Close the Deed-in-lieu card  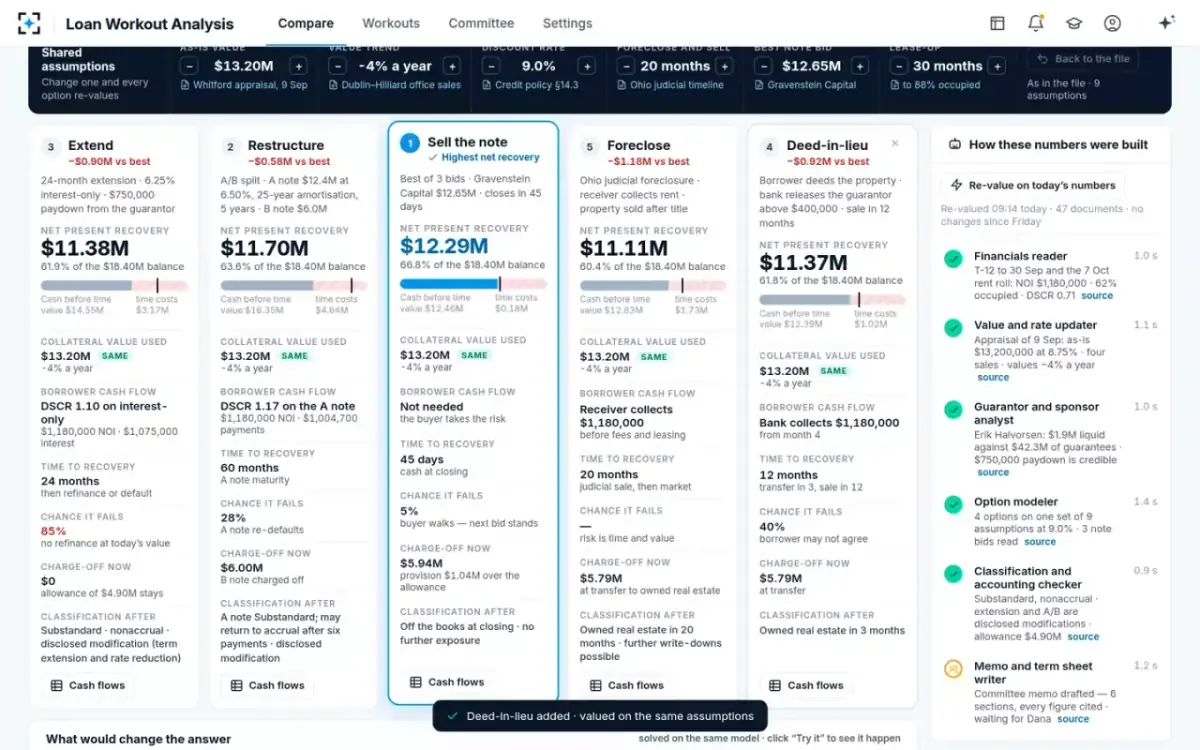click(895, 144)
